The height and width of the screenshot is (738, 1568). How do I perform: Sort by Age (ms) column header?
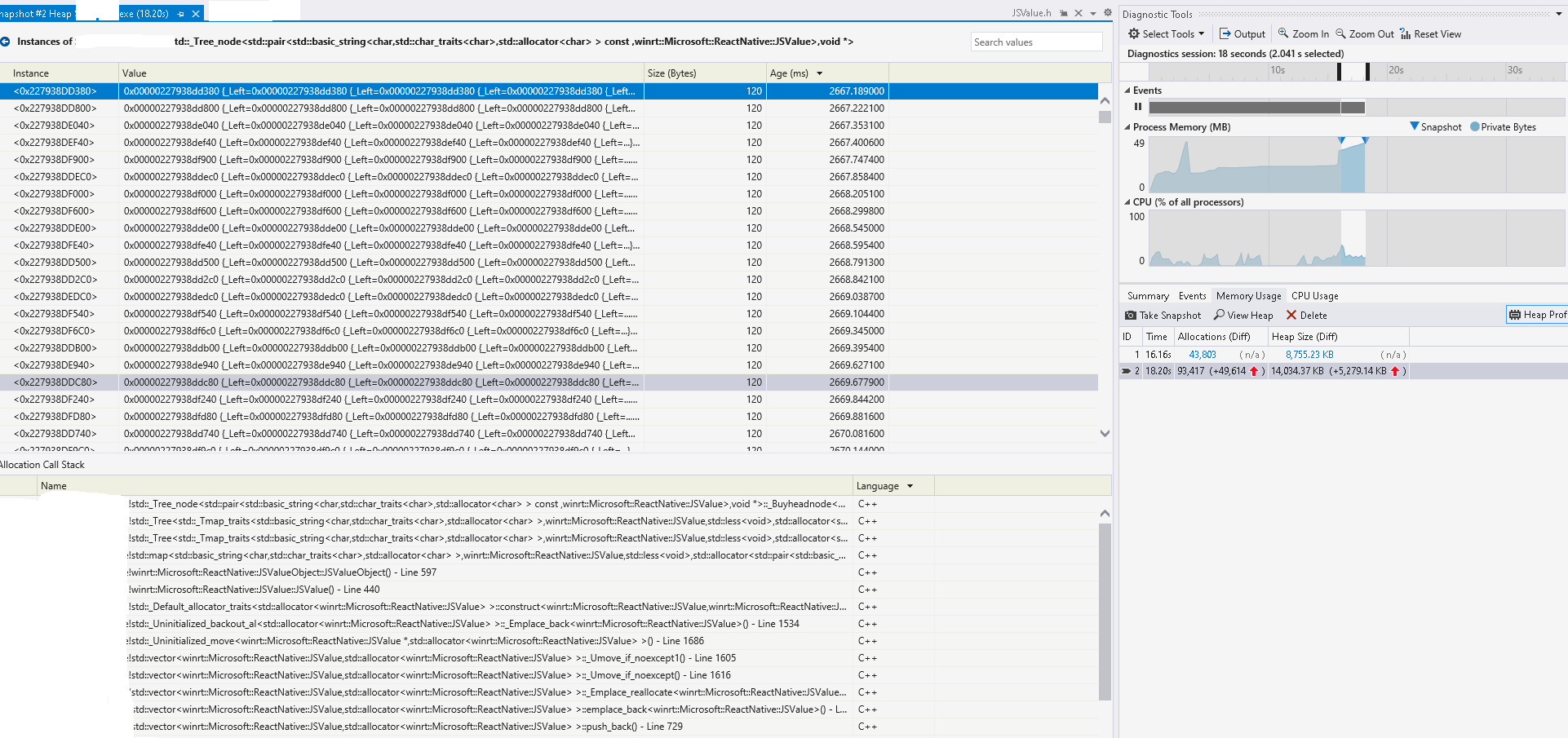827,73
